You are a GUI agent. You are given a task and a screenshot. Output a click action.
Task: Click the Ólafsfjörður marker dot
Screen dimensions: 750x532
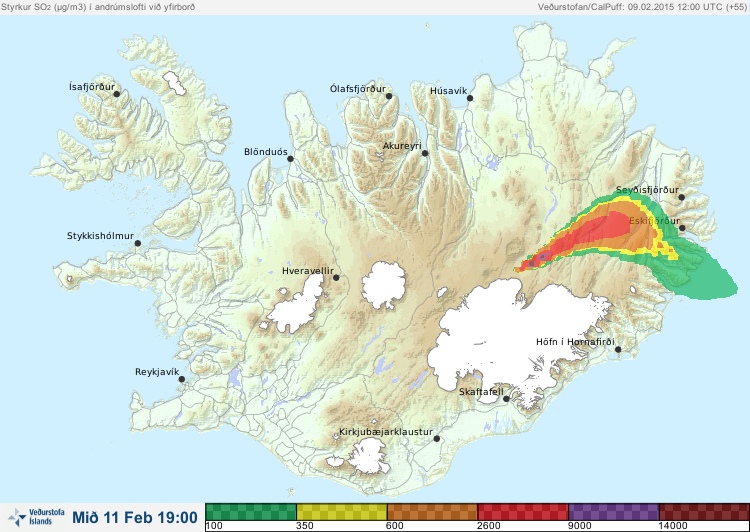[x=389, y=96]
